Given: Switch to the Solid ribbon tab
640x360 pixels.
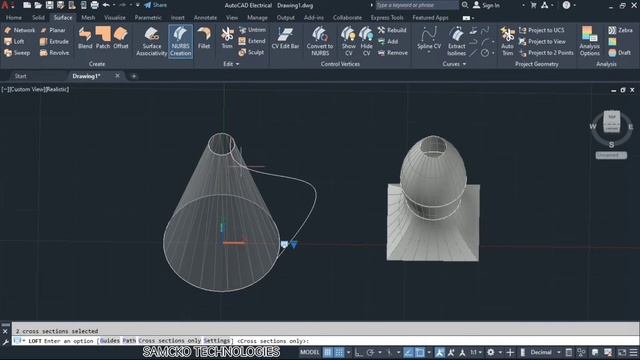Looking at the screenshot, I should pyautogui.click(x=38, y=18).
